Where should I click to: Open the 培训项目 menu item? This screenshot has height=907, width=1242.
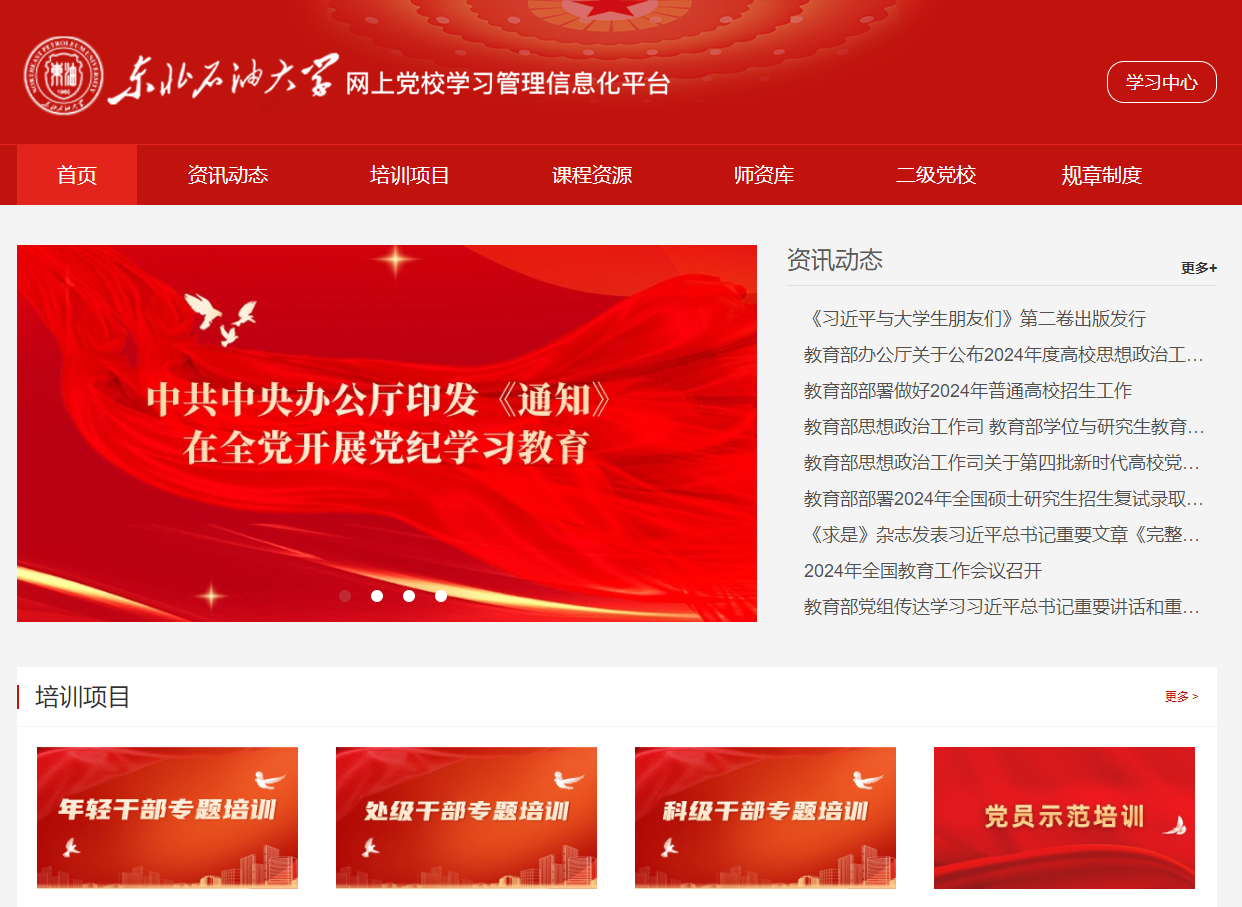click(x=409, y=175)
